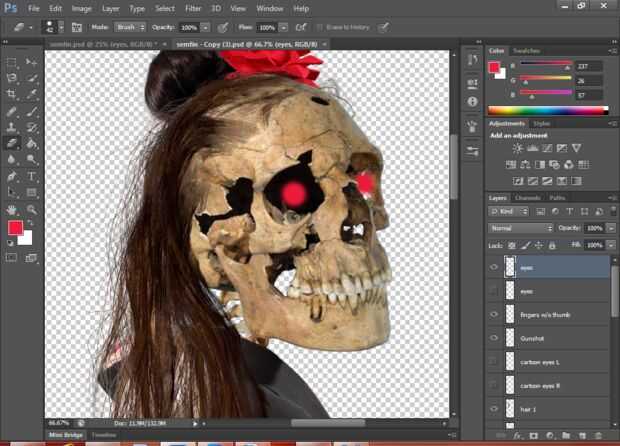Select the History Brush tool
Viewport: 620px width, 446px height.
pyautogui.click(x=31, y=127)
